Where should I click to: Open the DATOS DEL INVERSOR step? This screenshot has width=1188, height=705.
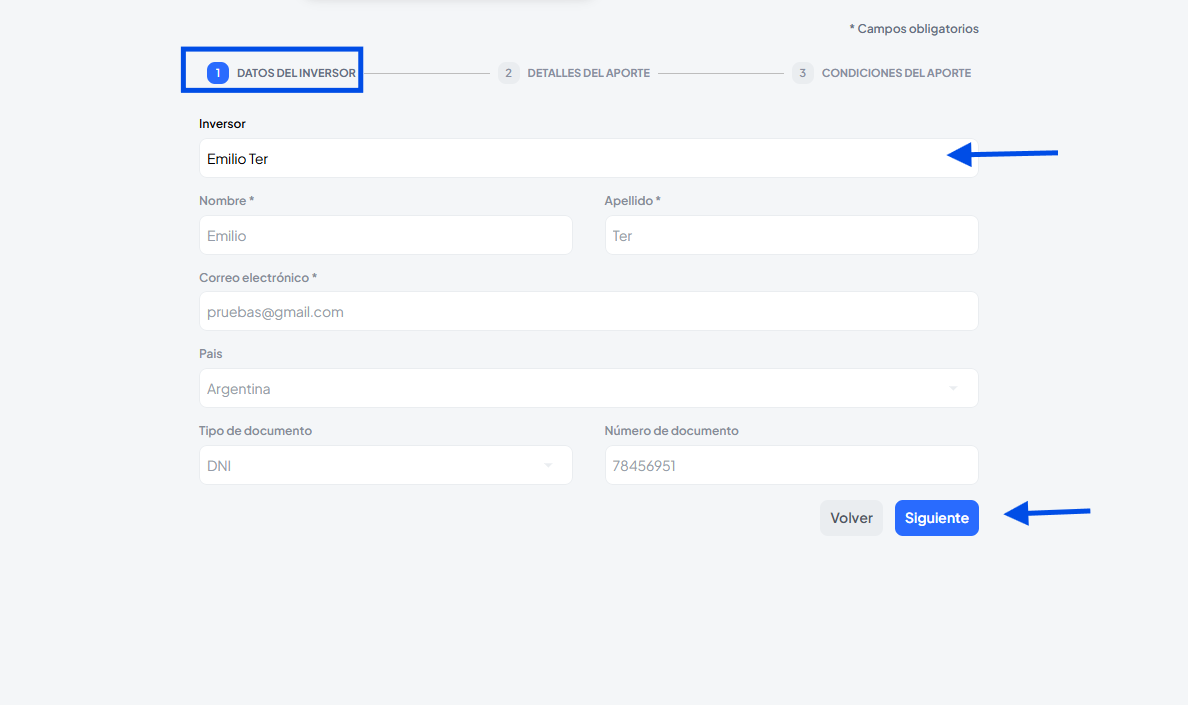point(296,73)
